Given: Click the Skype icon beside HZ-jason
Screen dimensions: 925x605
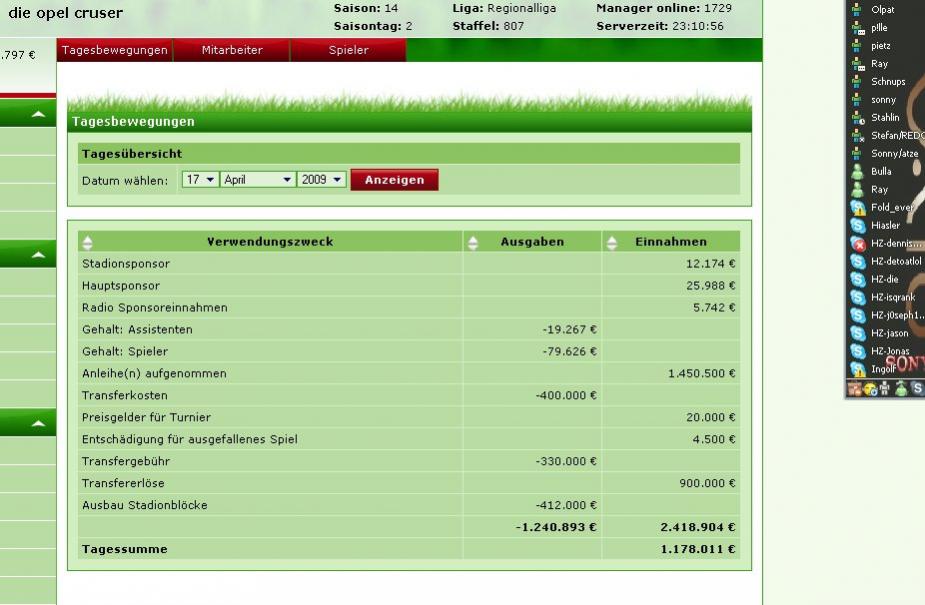Looking at the screenshot, I should point(857,334).
